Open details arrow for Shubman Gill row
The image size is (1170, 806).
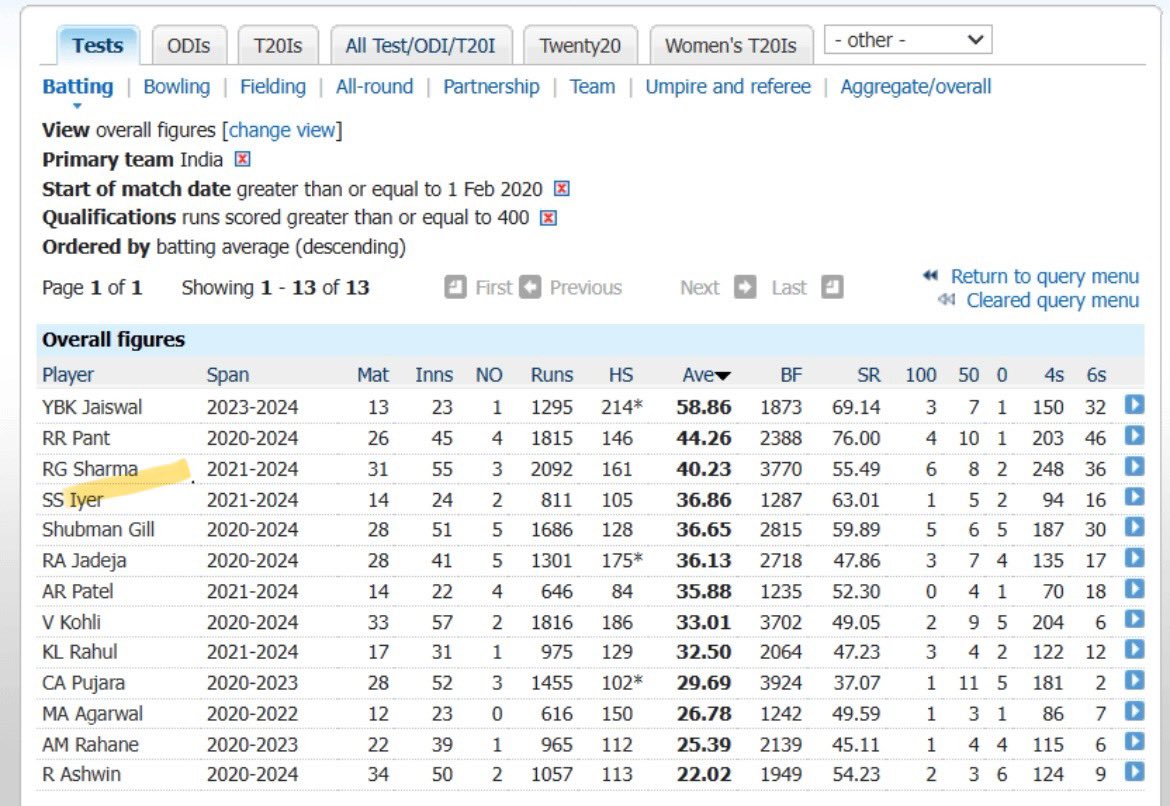[1134, 527]
